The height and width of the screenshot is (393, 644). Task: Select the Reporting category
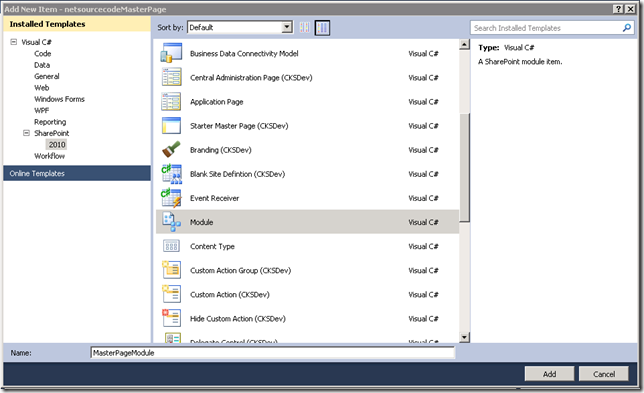[x=50, y=122]
